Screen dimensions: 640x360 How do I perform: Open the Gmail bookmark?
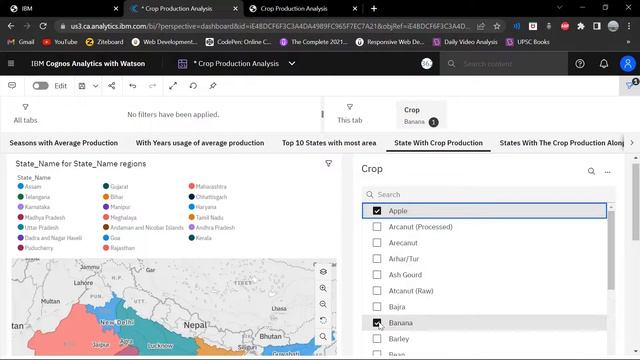[x=21, y=42]
